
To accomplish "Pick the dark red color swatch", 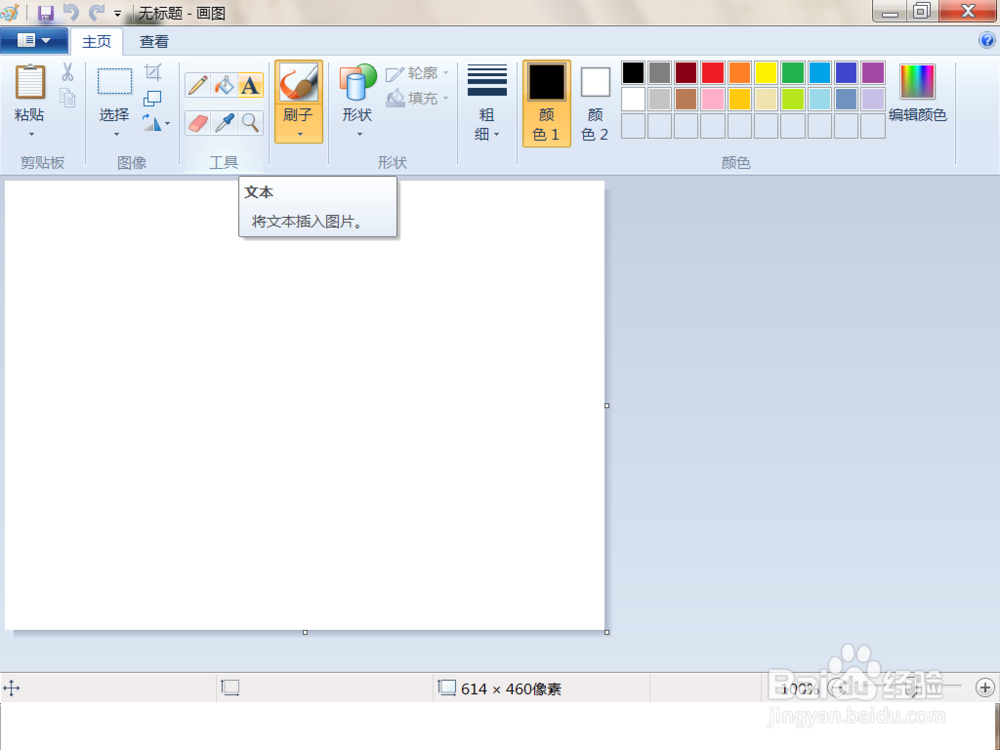I will (686, 73).
